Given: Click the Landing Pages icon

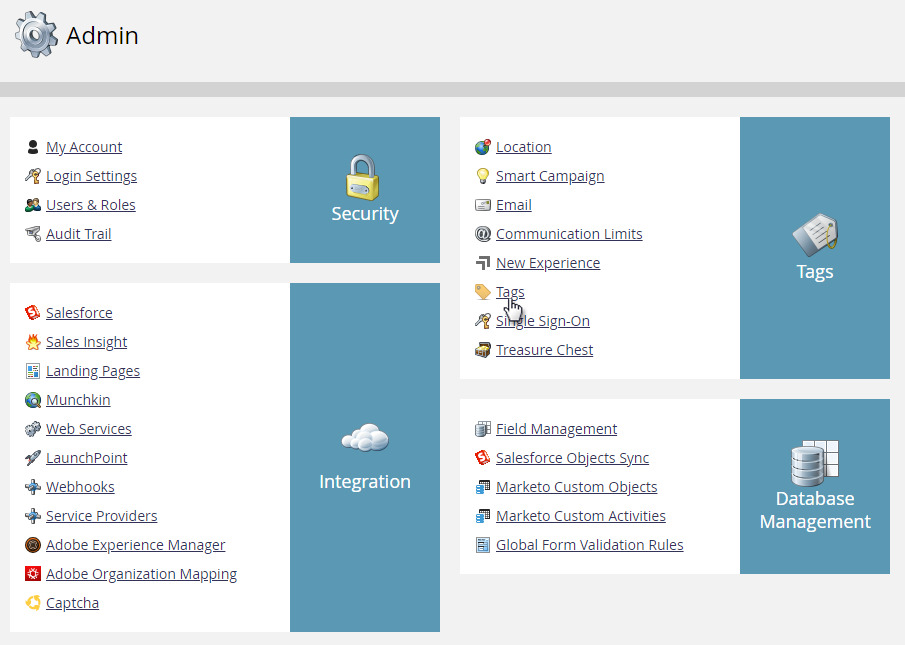Looking at the screenshot, I should coord(33,371).
